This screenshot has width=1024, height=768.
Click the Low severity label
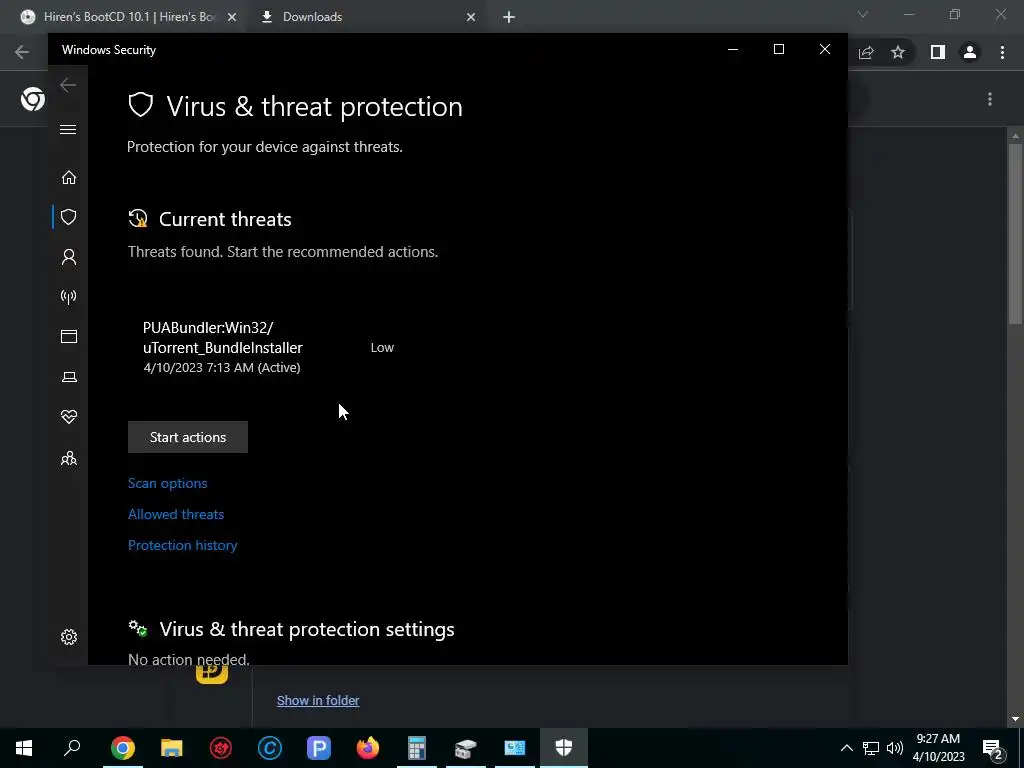[x=382, y=347]
